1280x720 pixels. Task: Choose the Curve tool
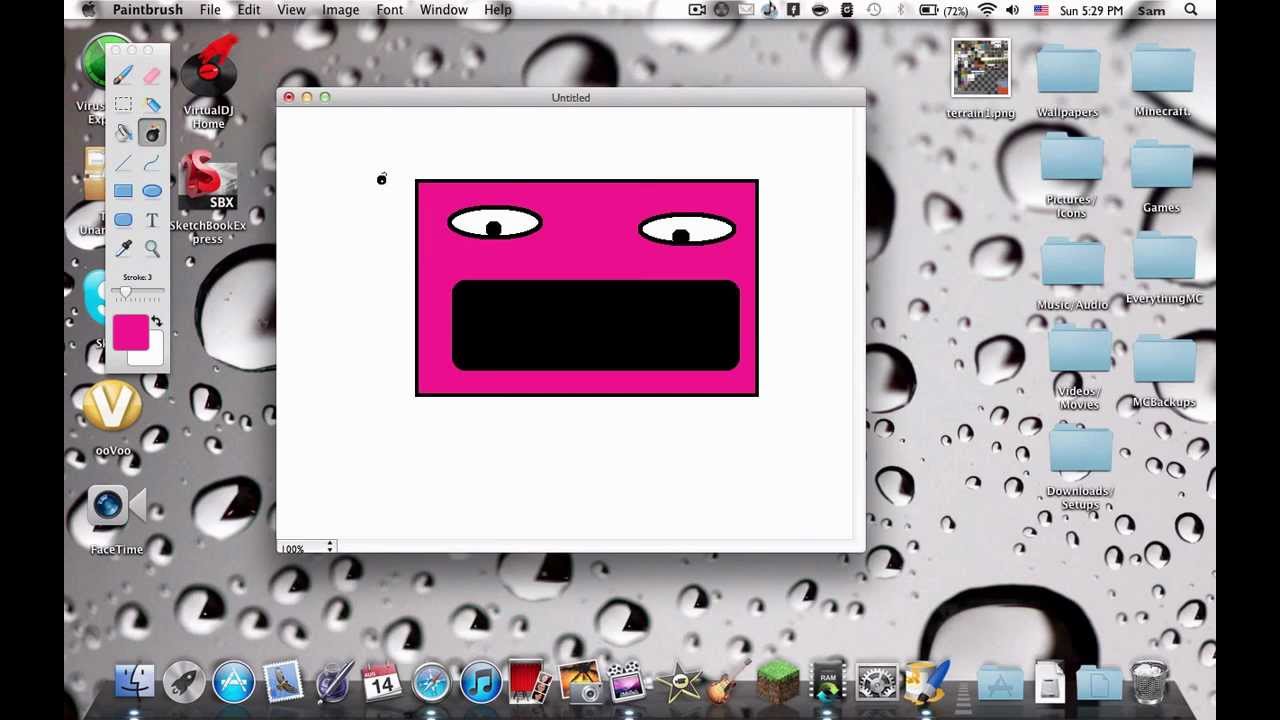pos(152,162)
